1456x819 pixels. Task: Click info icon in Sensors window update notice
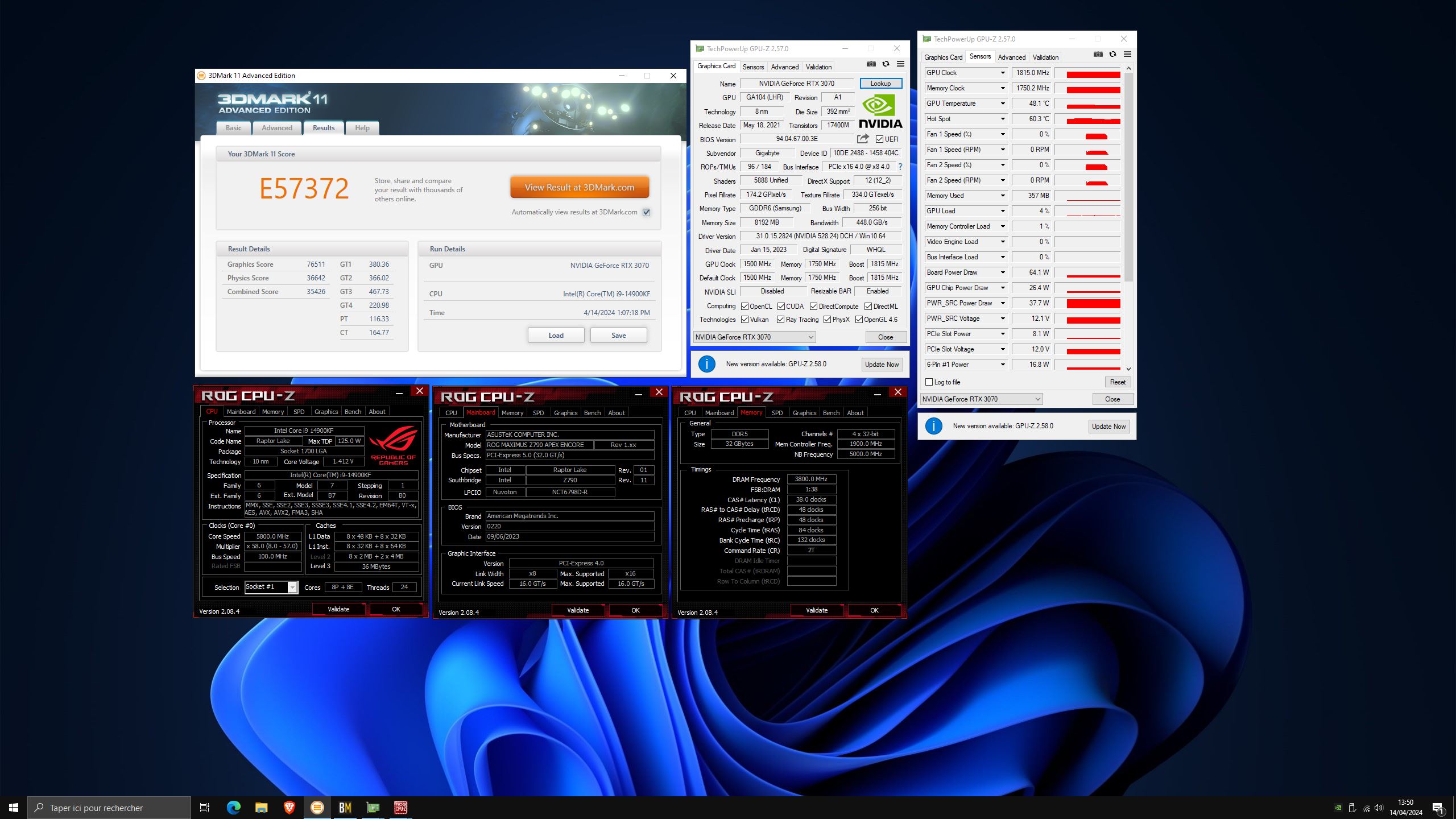click(x=933, y=426)
